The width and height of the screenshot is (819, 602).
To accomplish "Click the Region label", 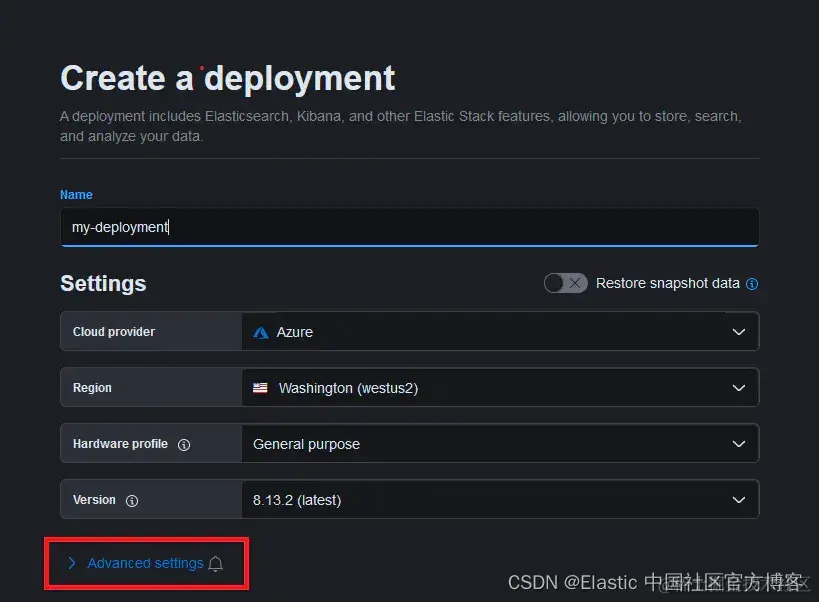I will [x=92, y=387].
